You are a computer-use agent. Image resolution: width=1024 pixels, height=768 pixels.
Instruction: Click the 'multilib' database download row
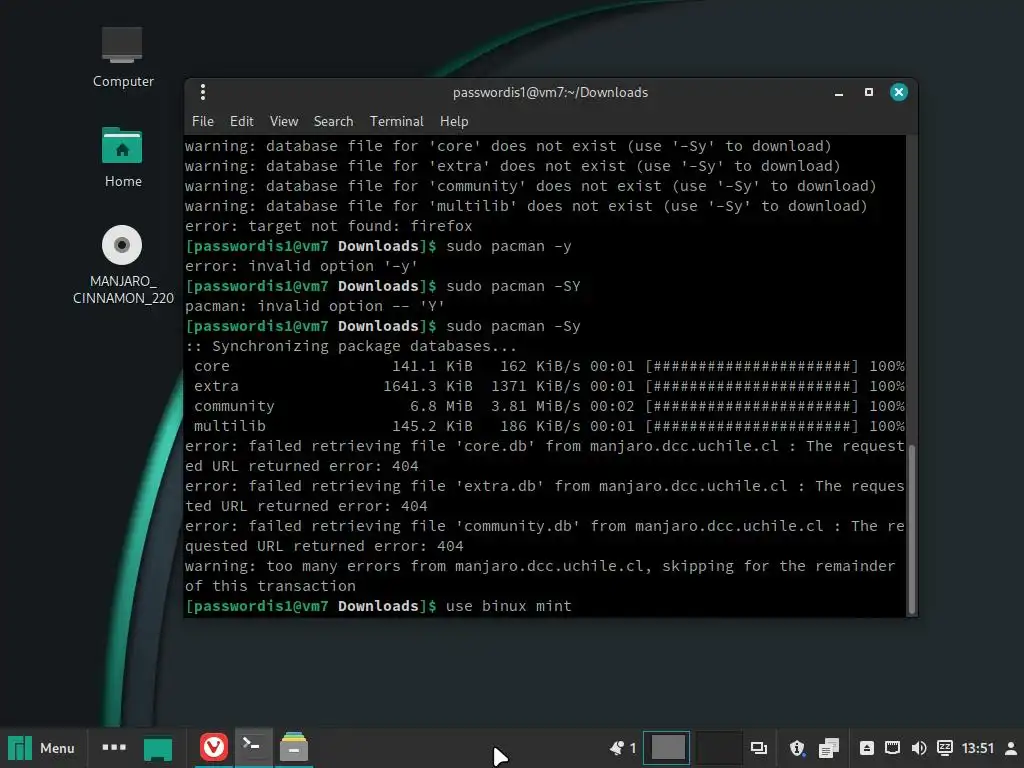(549, 426)
